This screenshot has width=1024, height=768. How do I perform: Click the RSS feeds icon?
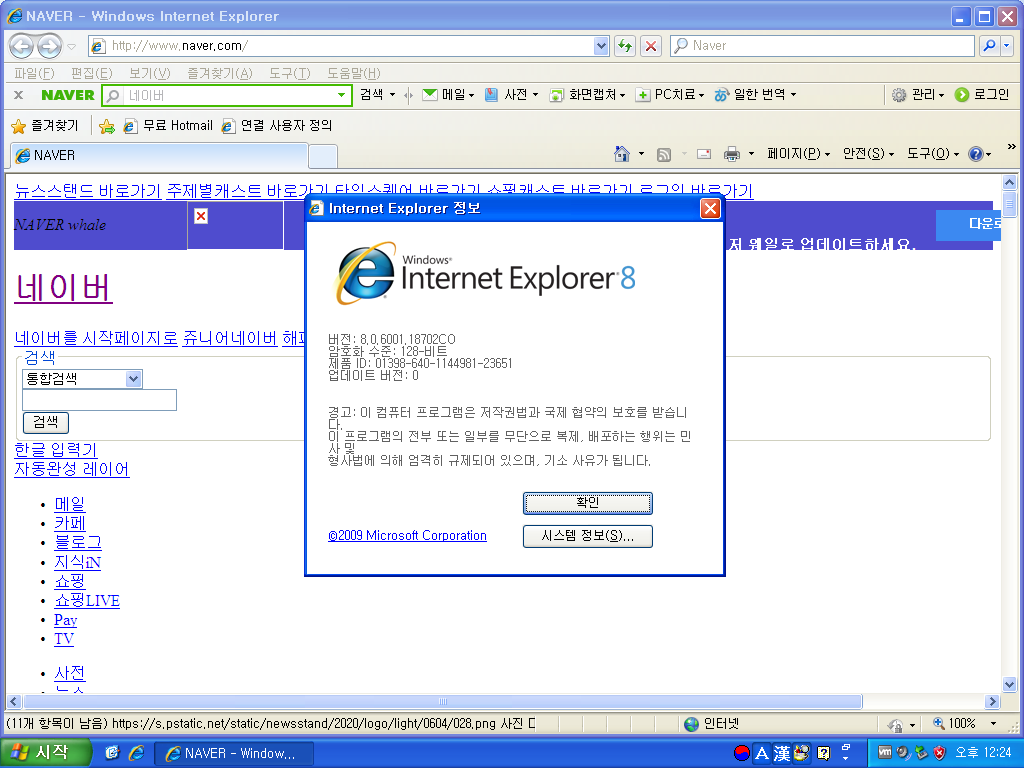click(664, 155)
